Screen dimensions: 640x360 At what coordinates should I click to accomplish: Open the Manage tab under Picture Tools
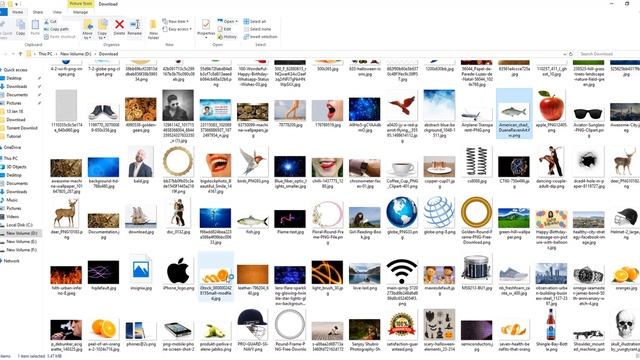tap(80, 12)
